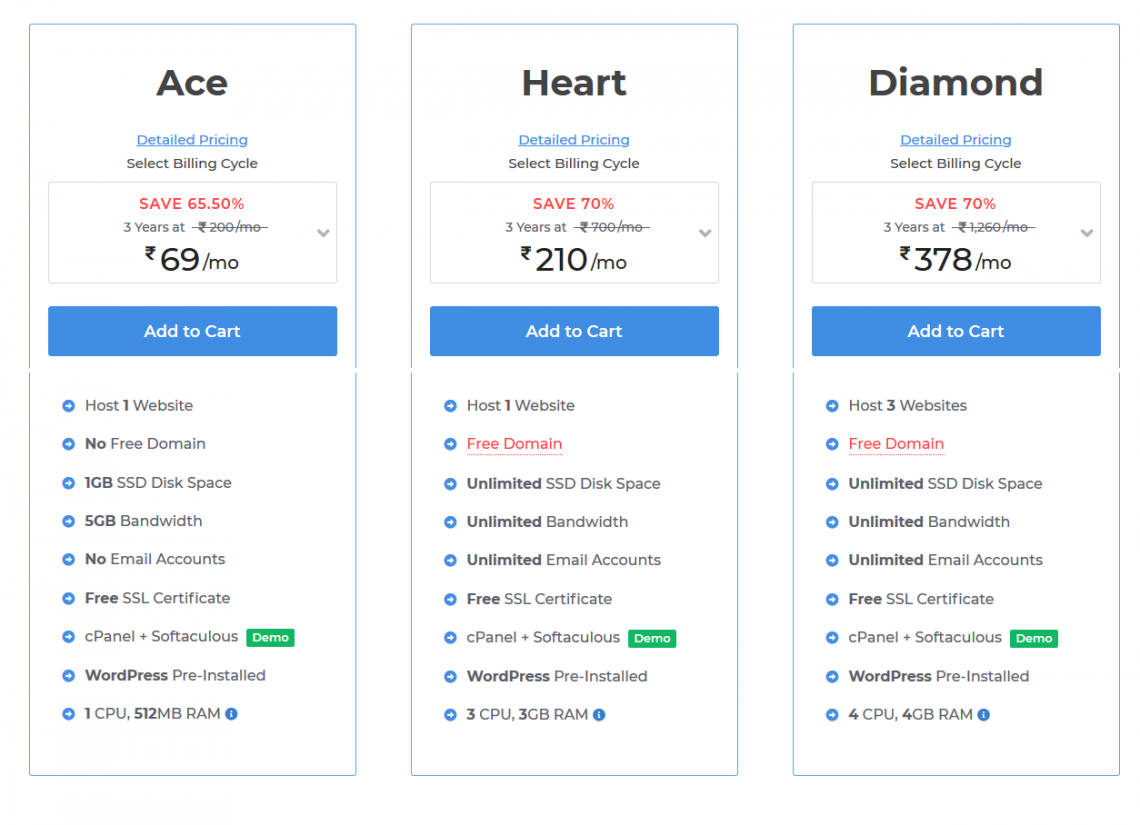Open Detailed Pricing for Ace plan
Screen dimensions: 1140x825
[x=192, y=140]
